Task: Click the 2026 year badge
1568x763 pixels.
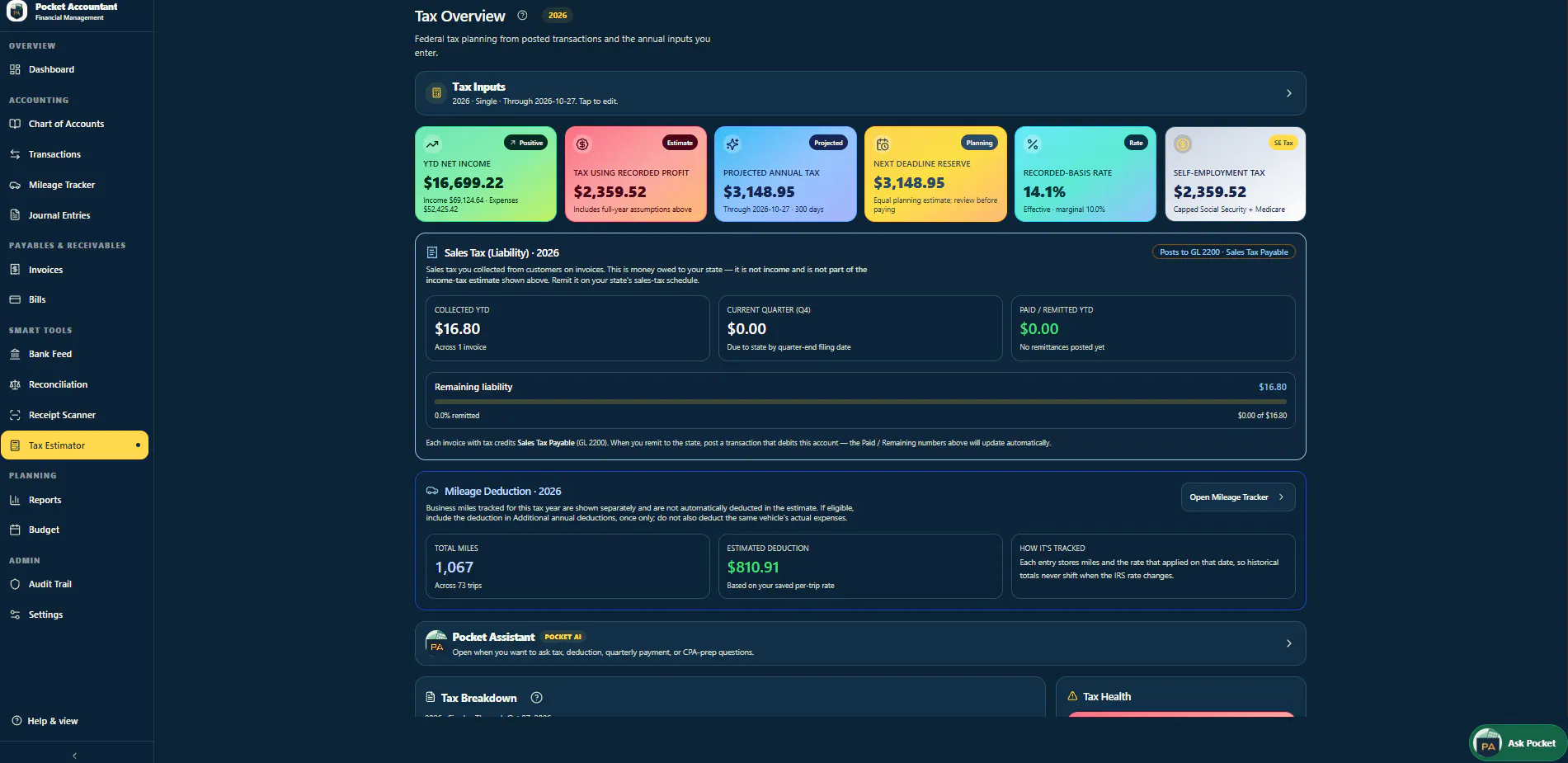Action: (558, 15)
